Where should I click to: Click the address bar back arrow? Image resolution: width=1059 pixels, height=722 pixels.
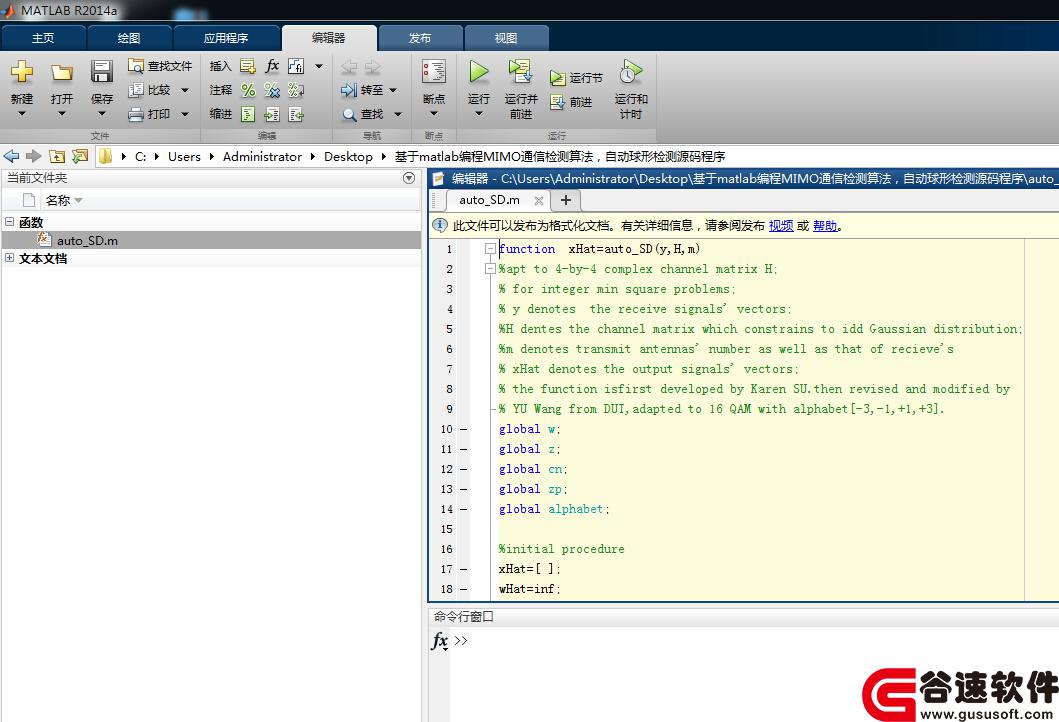(11, 156)
